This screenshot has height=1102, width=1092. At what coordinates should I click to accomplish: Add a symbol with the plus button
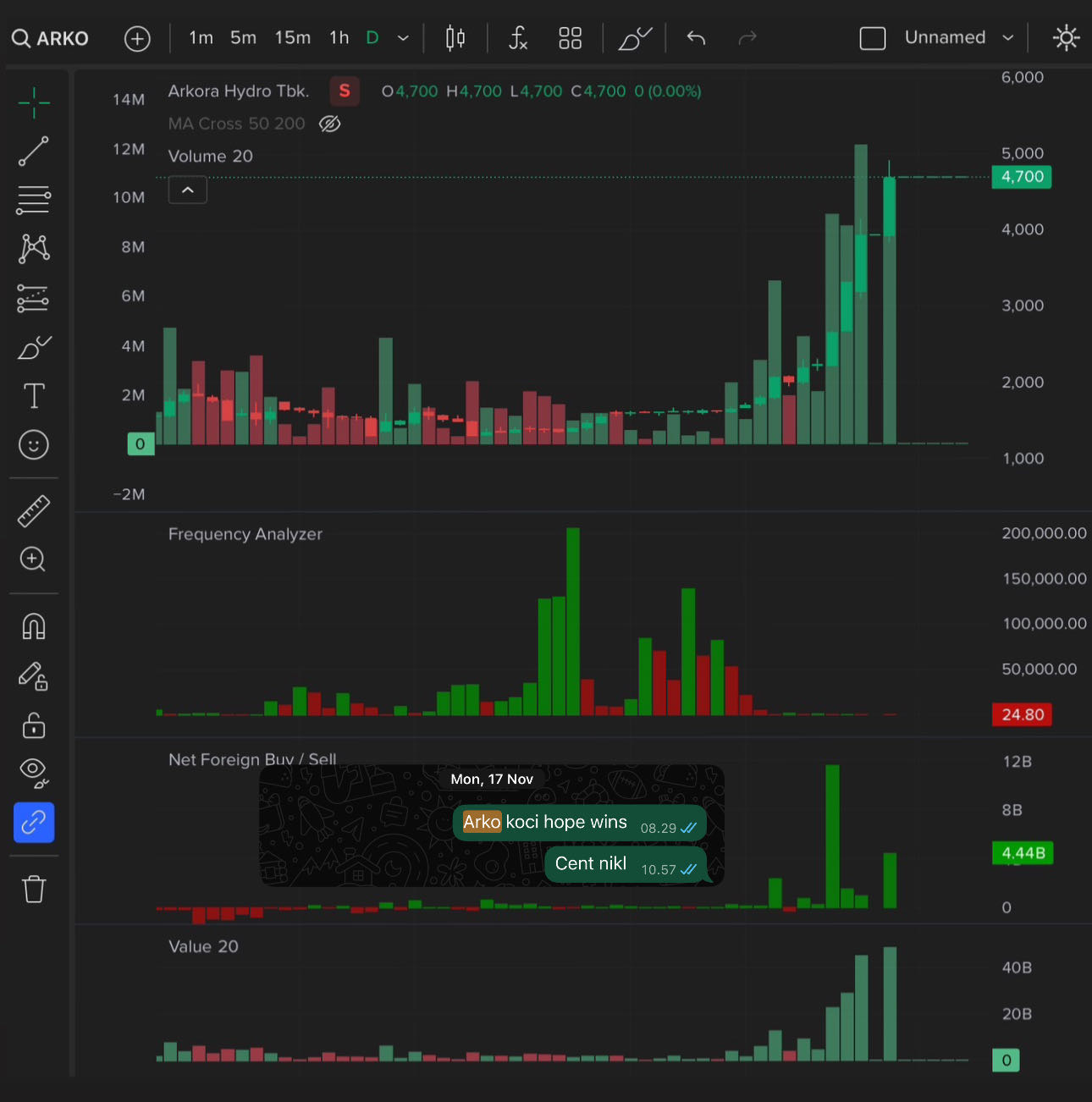pos(137,38)
